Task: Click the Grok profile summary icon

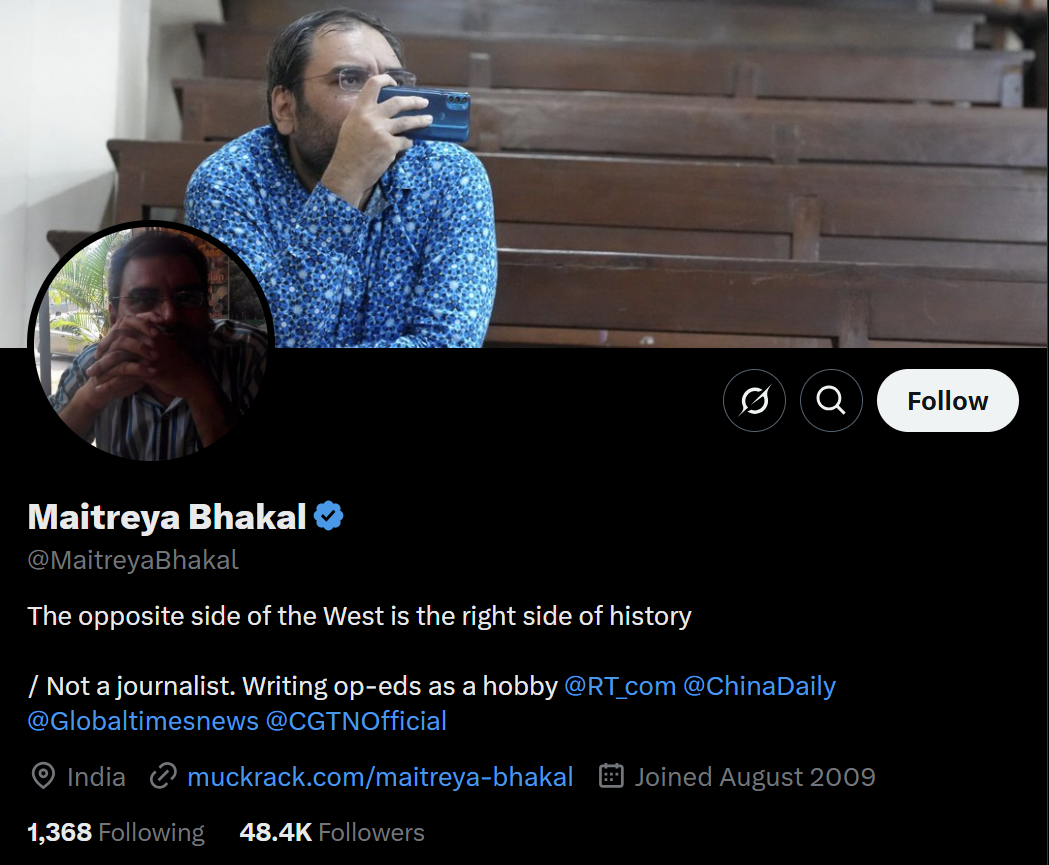Action: click(x=754, y=401)
